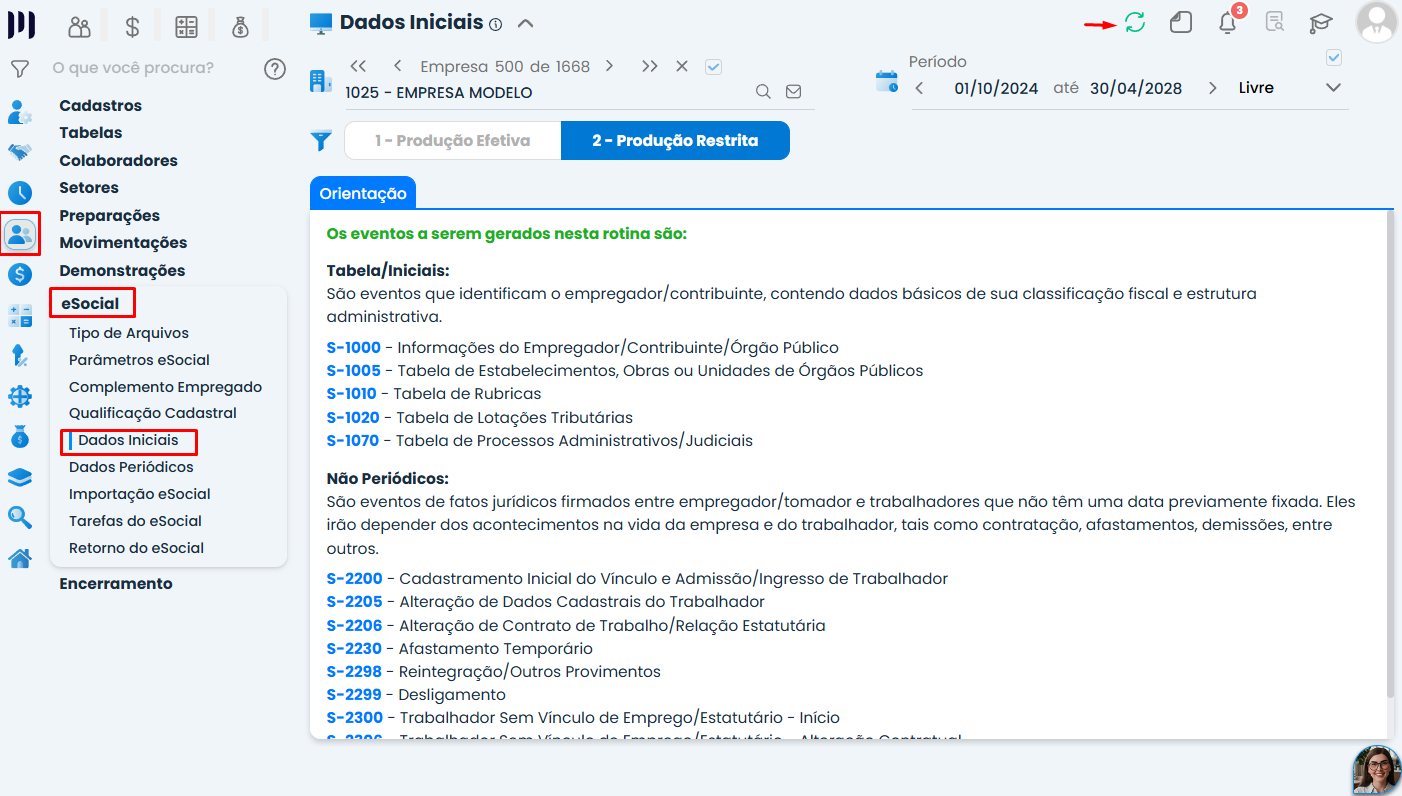This screenshot has height=796, width=1402.
Task: Open the clock icon in left sidebar
Action: point(19,193)
